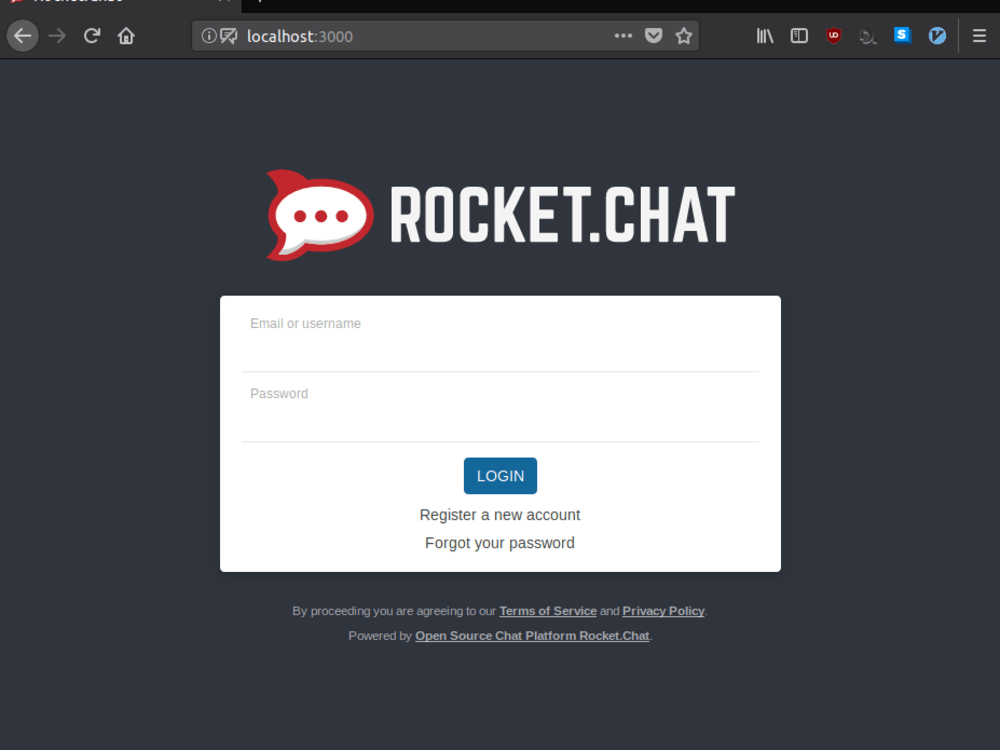This screenshot has width=1000, height=750.
Task: Open the uBlock Origin extension icon
Action: coord(833,36)
